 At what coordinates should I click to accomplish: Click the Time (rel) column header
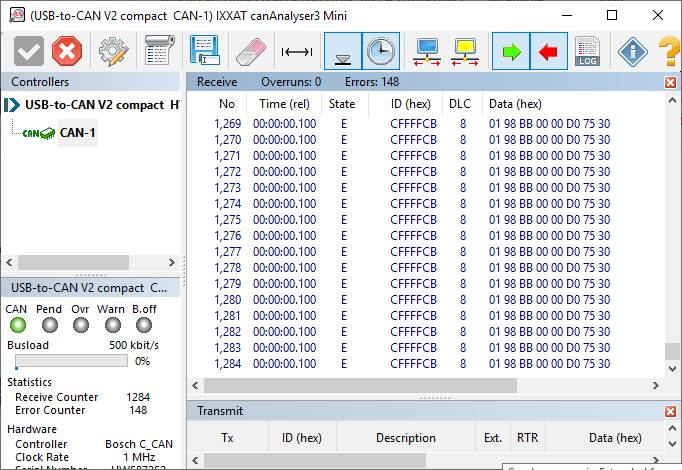click(284, 104)
